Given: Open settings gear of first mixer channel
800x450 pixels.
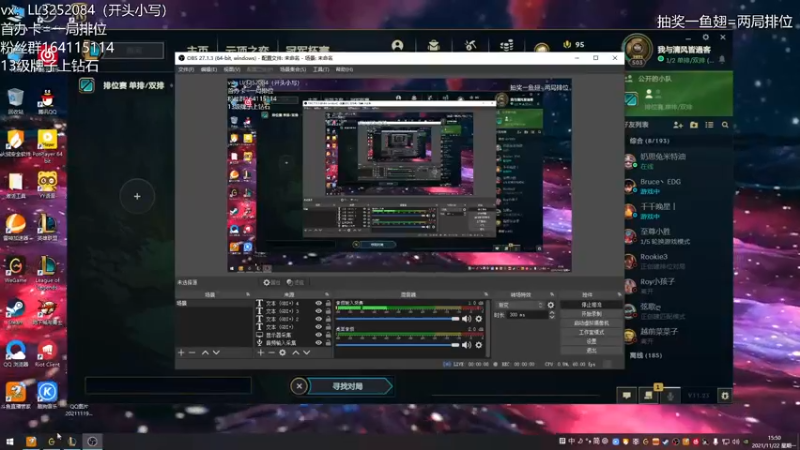Looking at the screenshot, I should coord(479,319).
